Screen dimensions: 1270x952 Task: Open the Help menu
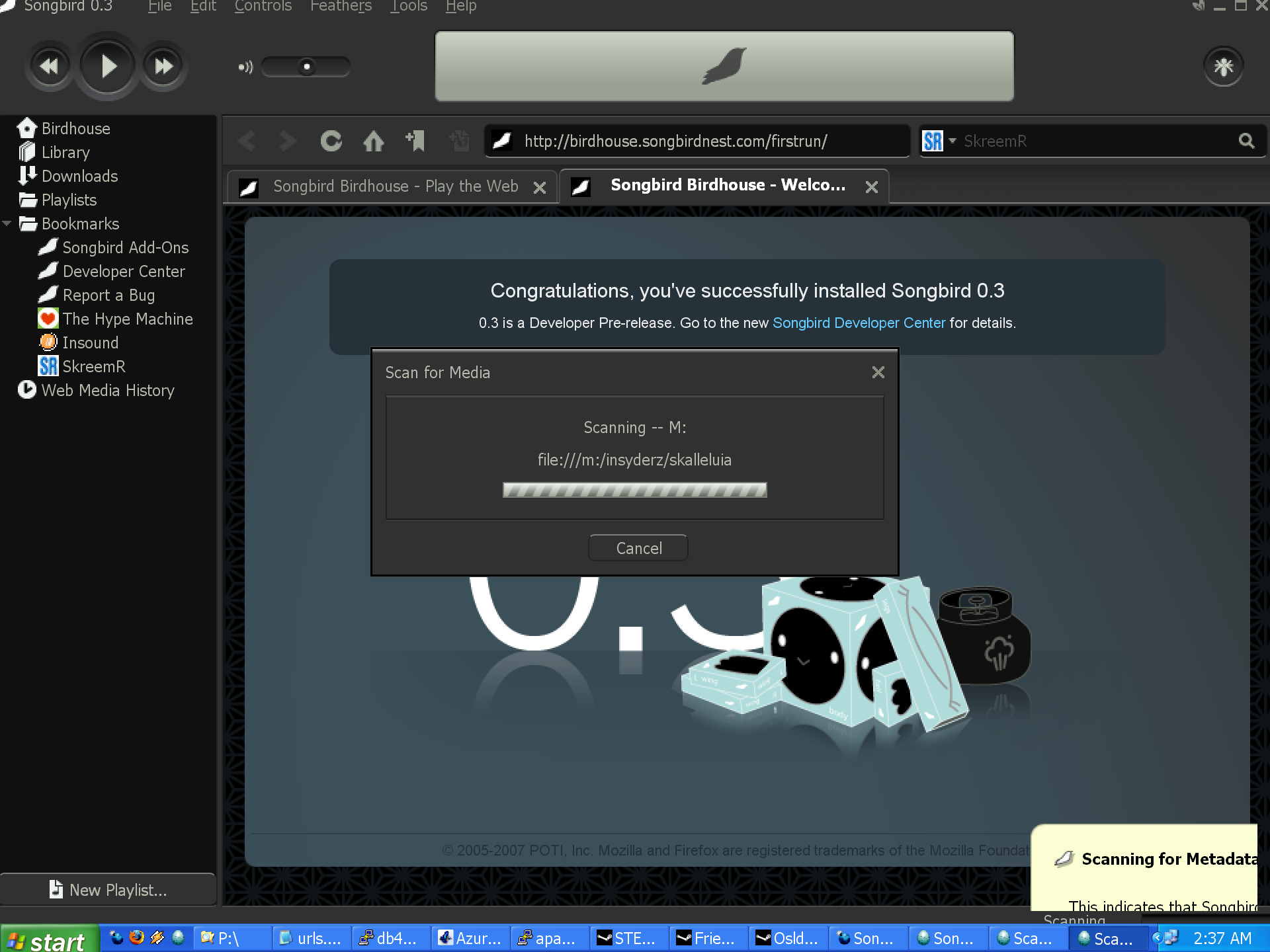pos(461,7)
